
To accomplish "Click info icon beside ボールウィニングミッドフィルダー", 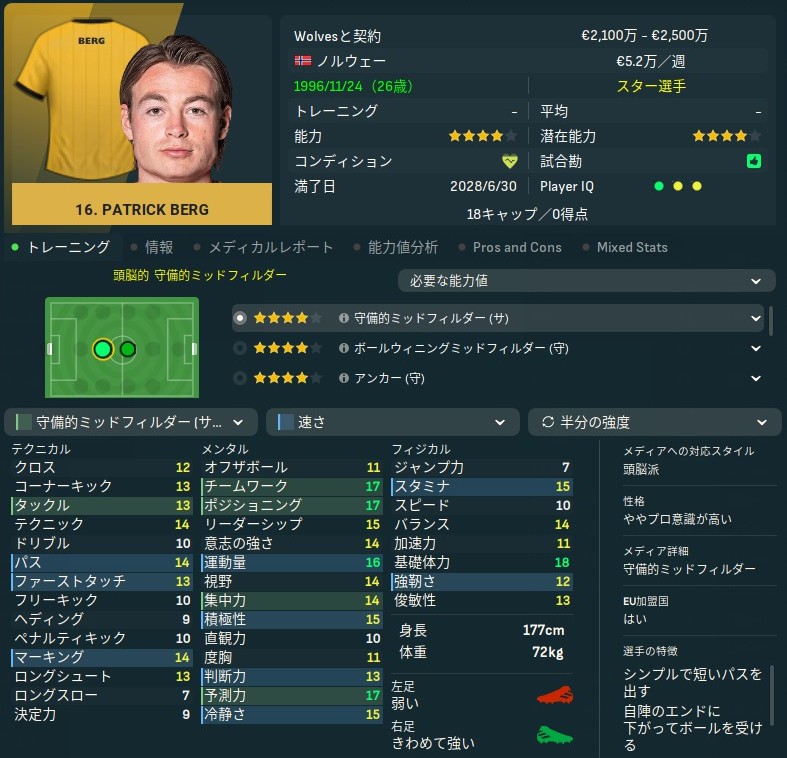I will pyautogui.click(x=344, y=348).
